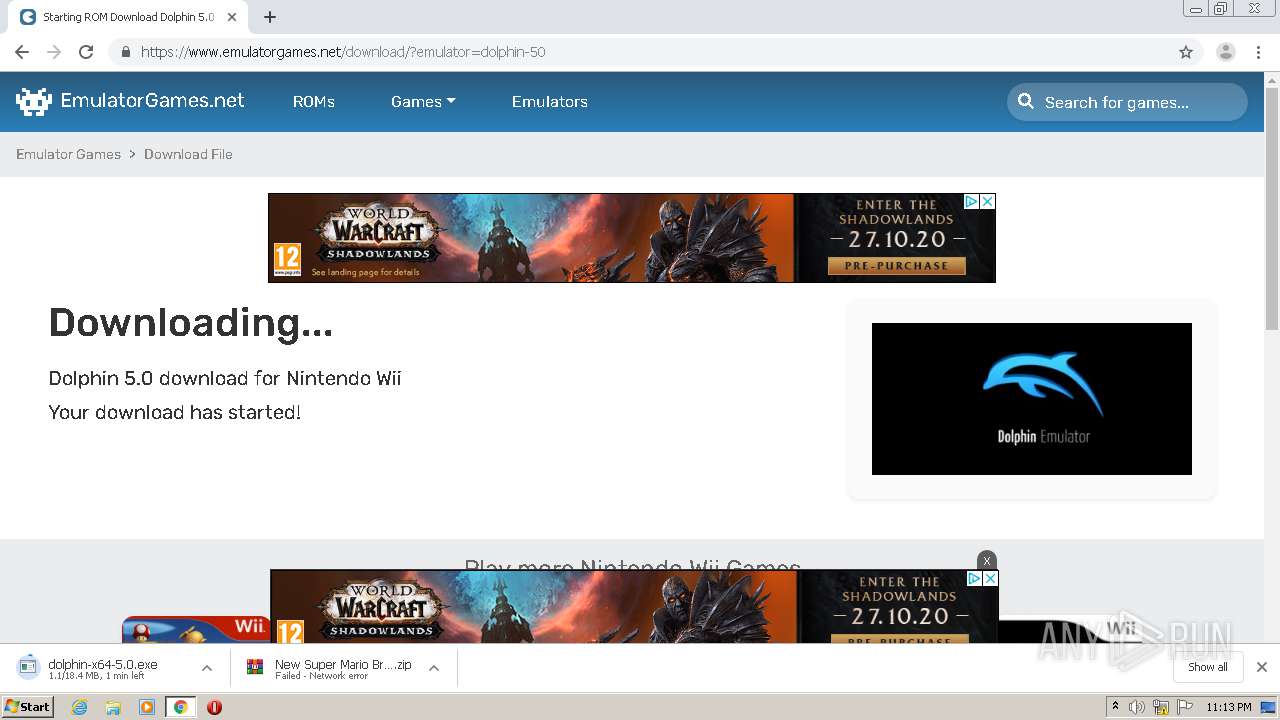Viewport: 1280px width, 720px height.
Task: Bookmark this page with star icon
Action: click(1186, 52)
